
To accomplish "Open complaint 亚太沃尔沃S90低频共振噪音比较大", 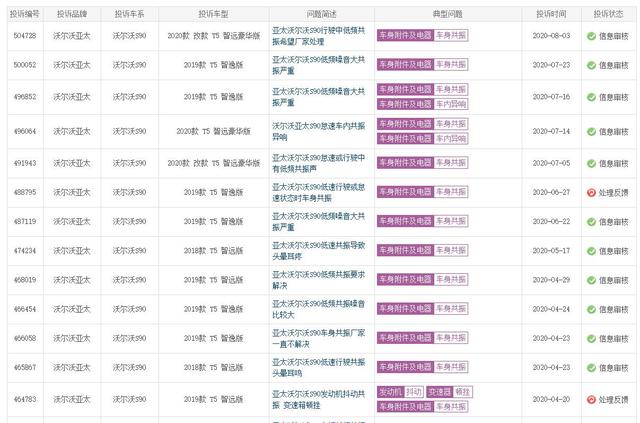I will pos(318,309).
